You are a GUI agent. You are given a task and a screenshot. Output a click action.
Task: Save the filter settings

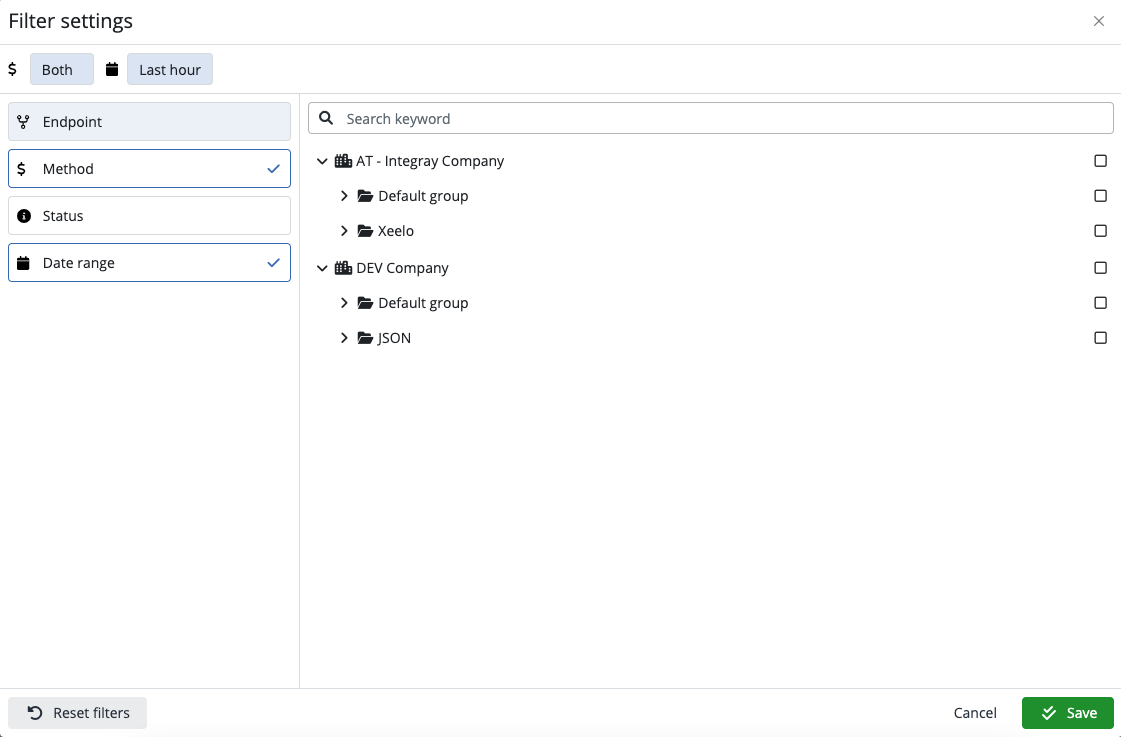(x=1068, y=712)
